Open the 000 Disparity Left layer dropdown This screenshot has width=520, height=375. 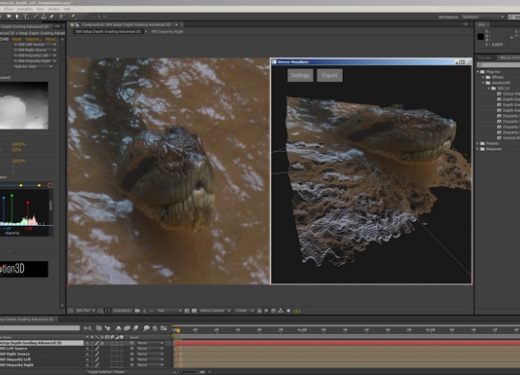click(35, 56)
